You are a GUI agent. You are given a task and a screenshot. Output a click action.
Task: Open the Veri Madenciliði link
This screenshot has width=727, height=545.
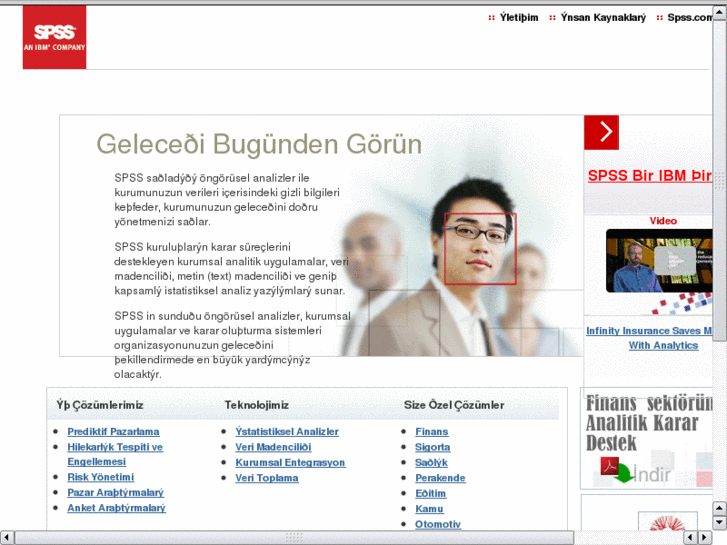273,447
